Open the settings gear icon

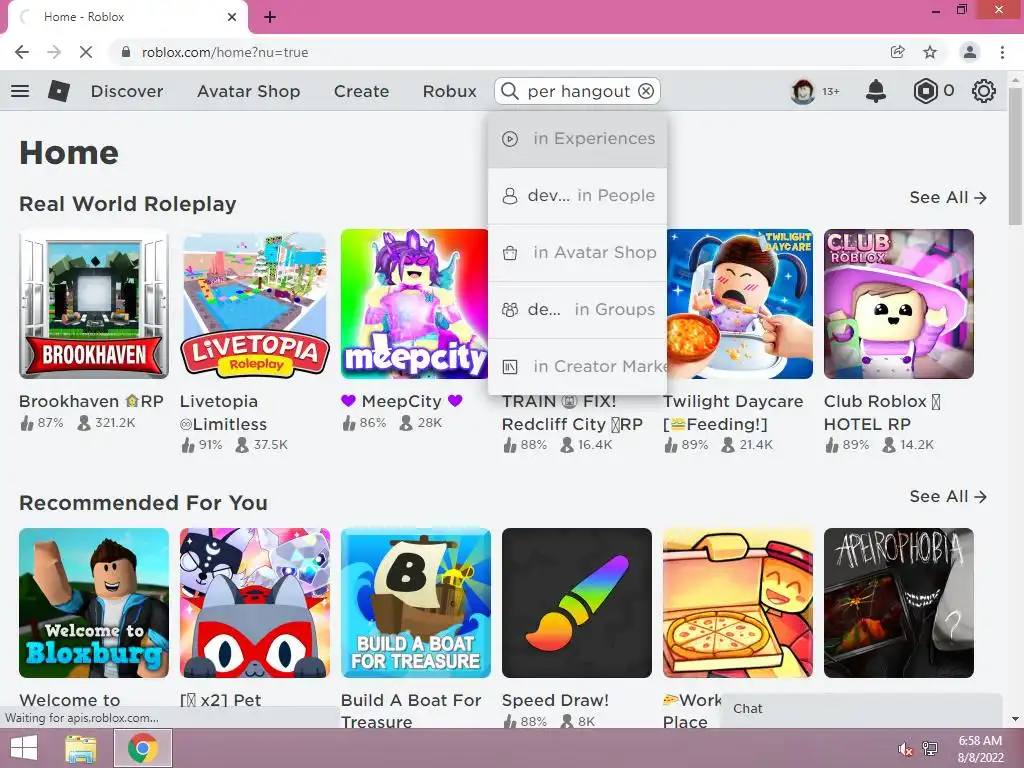[x=984, y=91]
